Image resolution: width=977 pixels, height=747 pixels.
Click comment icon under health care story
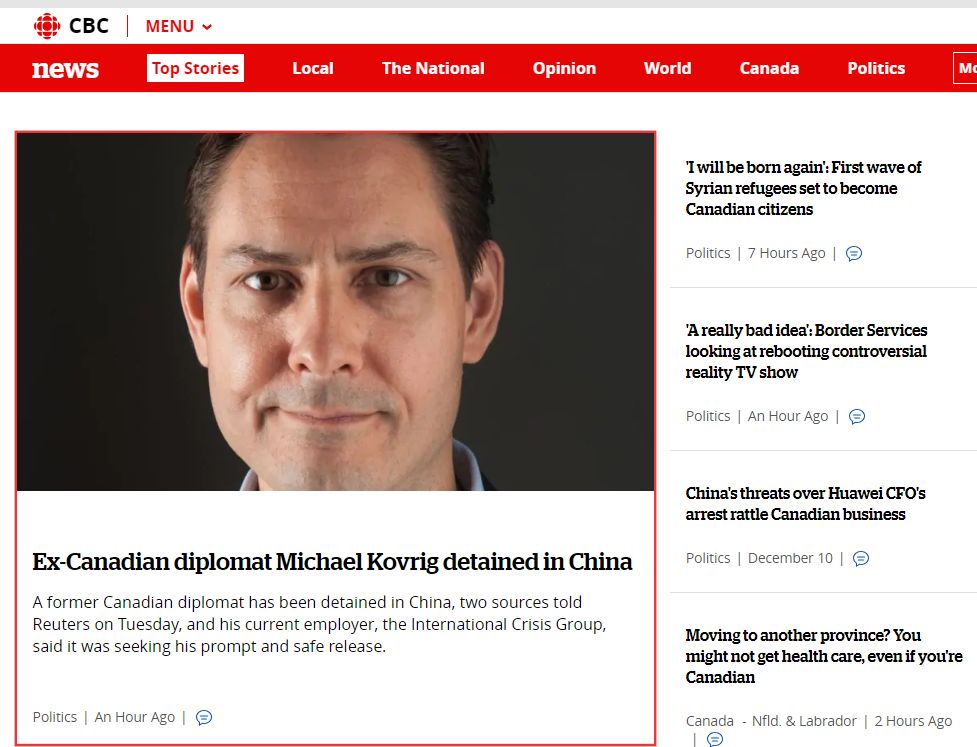pos(715,739)
